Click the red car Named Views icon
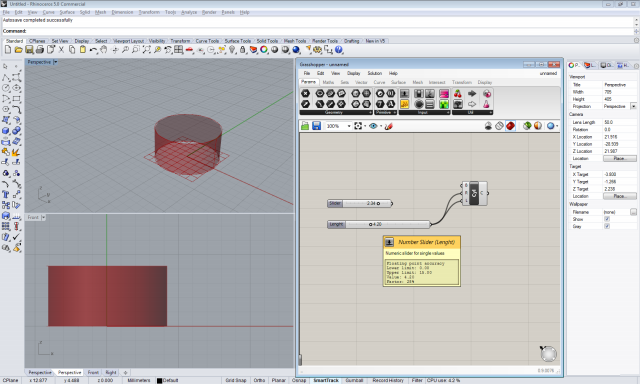The height and width of the screenshot is (384, 640). coord(189,50)
